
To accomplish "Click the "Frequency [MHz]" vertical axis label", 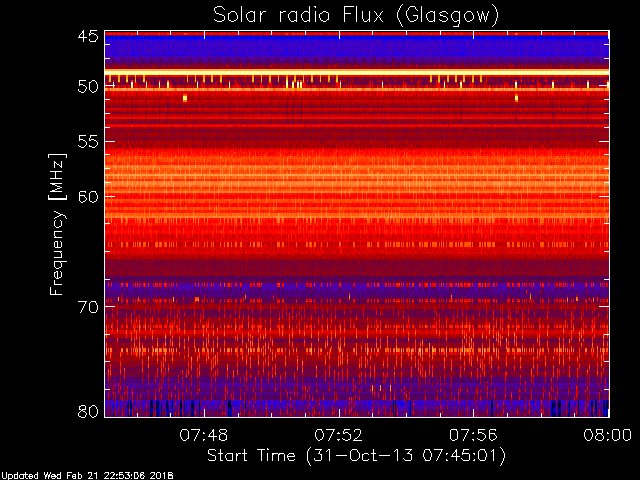I will (x=58, y=223).
